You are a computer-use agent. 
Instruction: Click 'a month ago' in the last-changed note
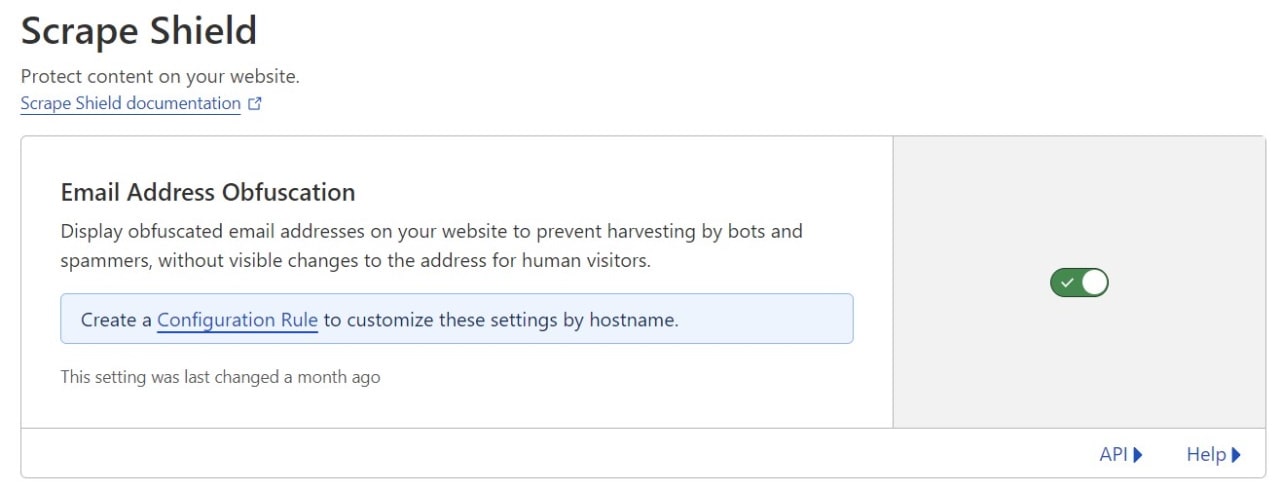tap(332, 377)
